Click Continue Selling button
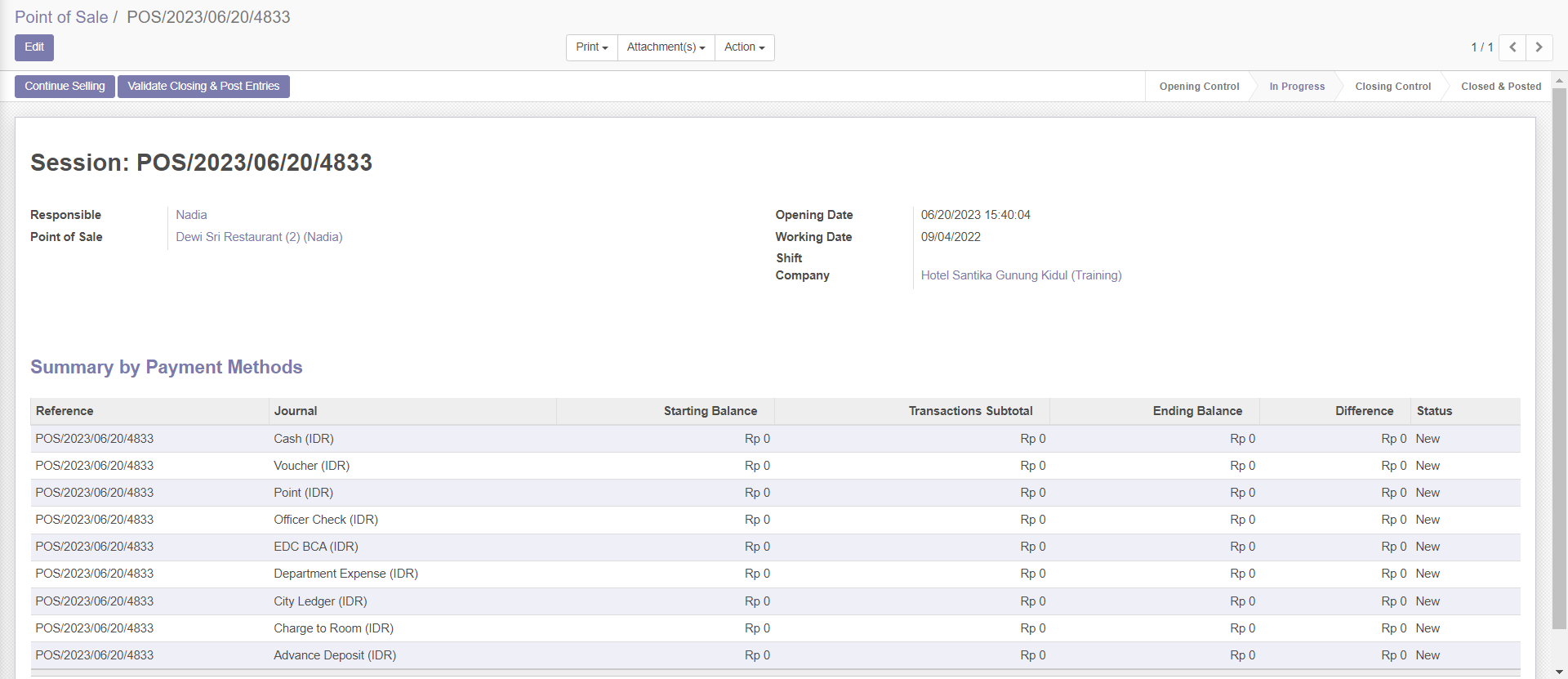Viewport: 1568px width, 679px height. [65, 87]
